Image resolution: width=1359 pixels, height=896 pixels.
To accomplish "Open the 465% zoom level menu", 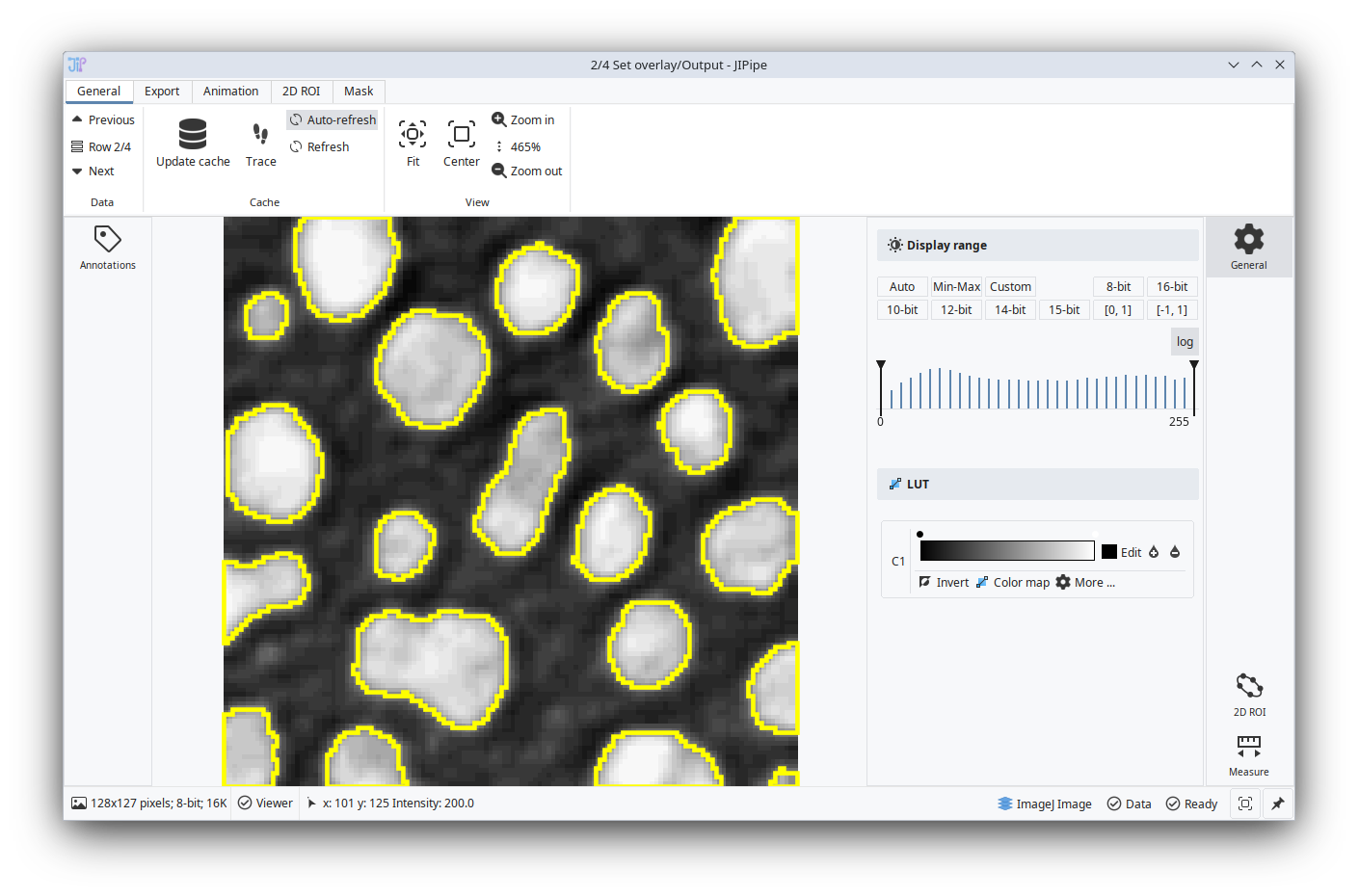I will (x=518, y=147).
